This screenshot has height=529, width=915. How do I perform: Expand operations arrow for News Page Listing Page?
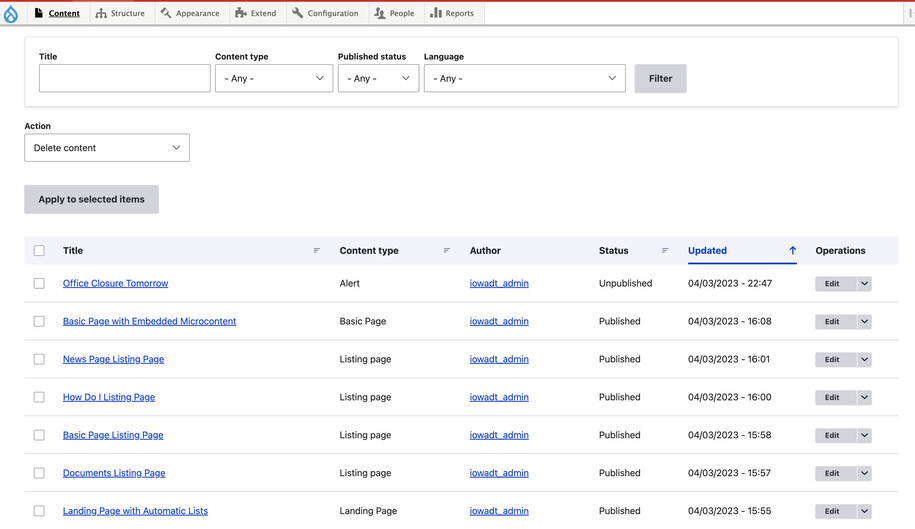pyautogui.click(x=864, y=359)
